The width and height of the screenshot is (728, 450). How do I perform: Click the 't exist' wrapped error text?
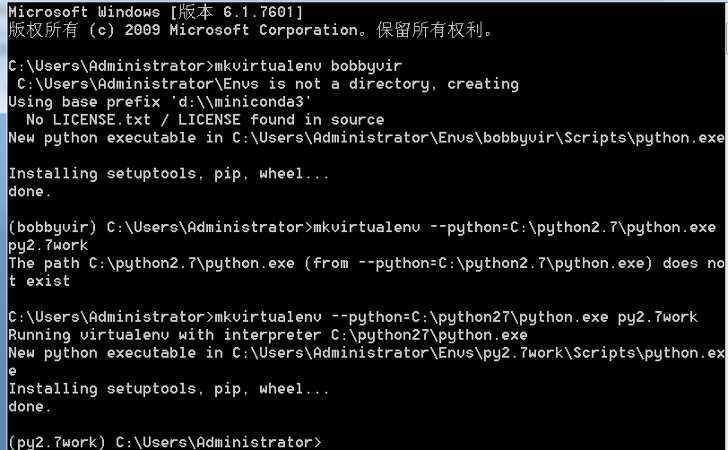pyautogui.click(x=39, y=281)
